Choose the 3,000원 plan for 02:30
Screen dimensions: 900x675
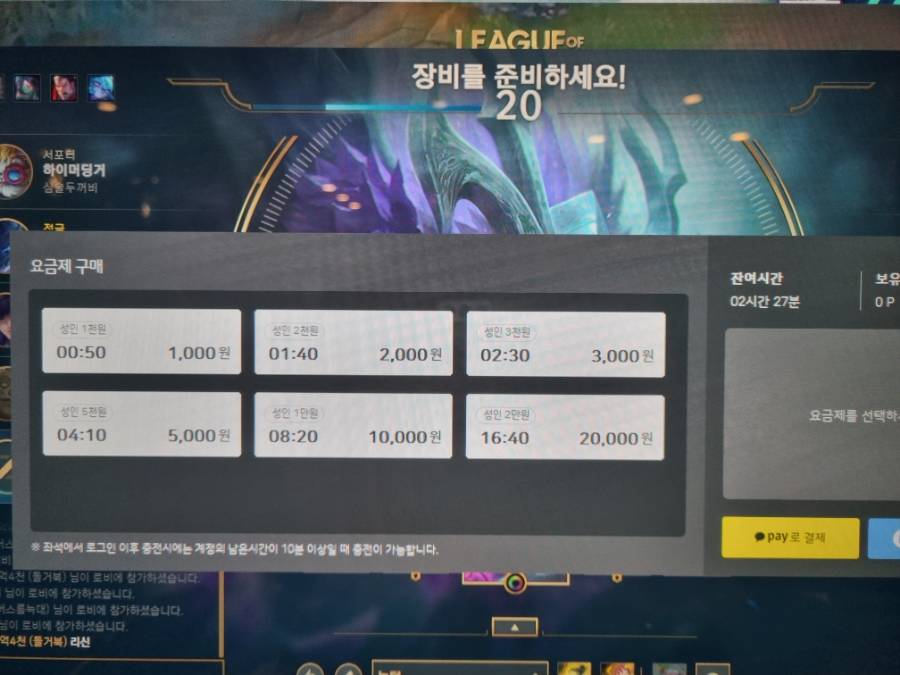click(x=566, y=344)
